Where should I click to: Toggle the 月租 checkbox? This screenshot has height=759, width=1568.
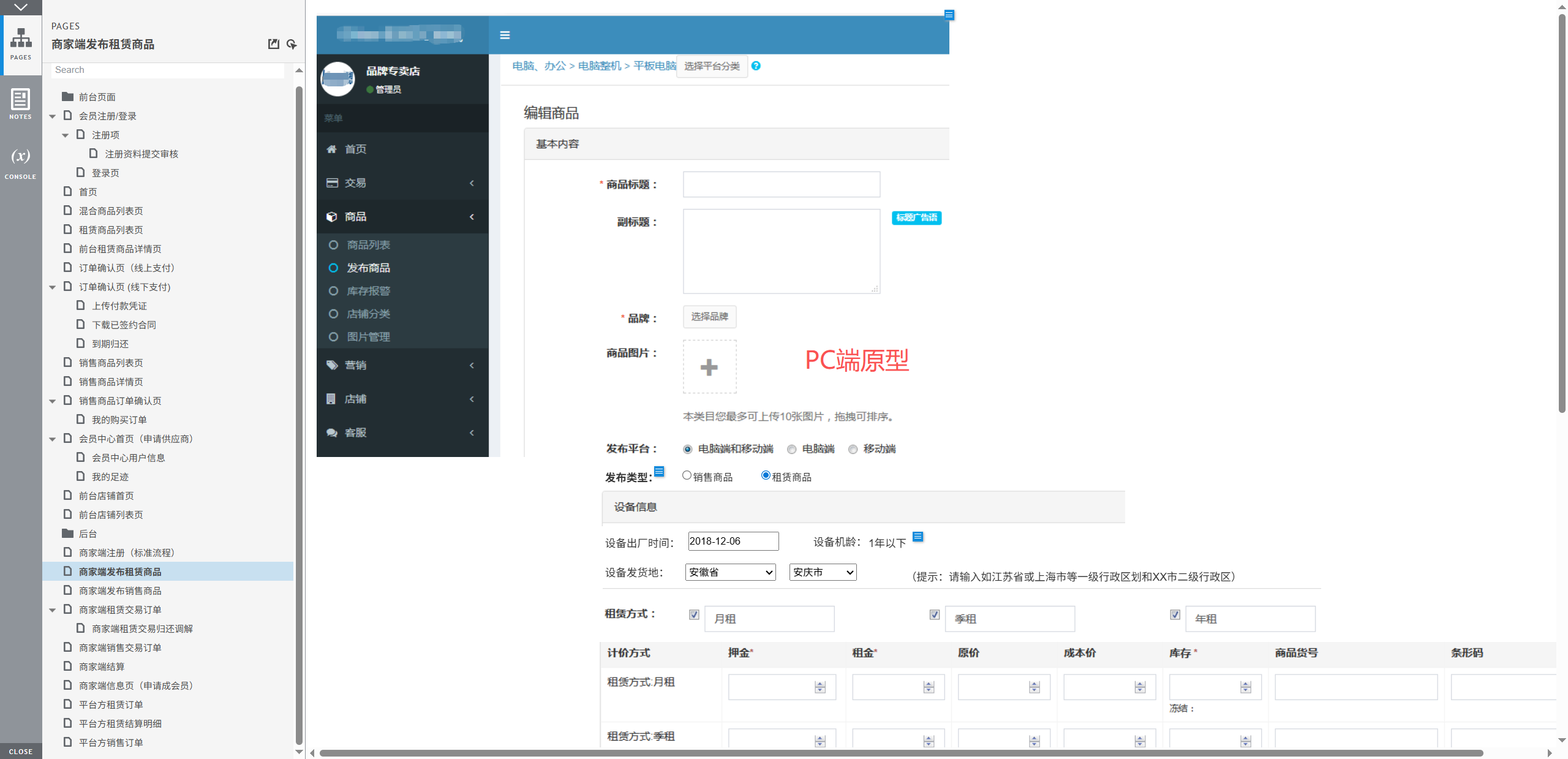tap(694, 614)
